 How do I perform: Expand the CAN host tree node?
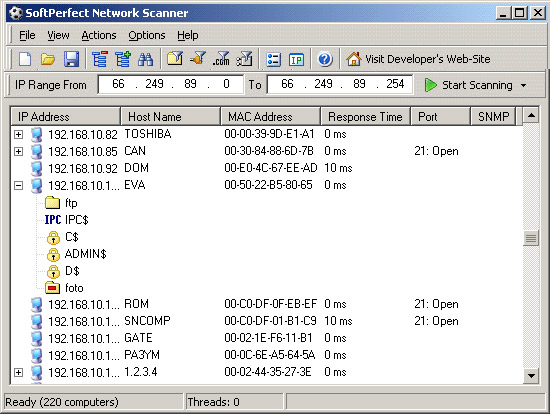point(19,151)
